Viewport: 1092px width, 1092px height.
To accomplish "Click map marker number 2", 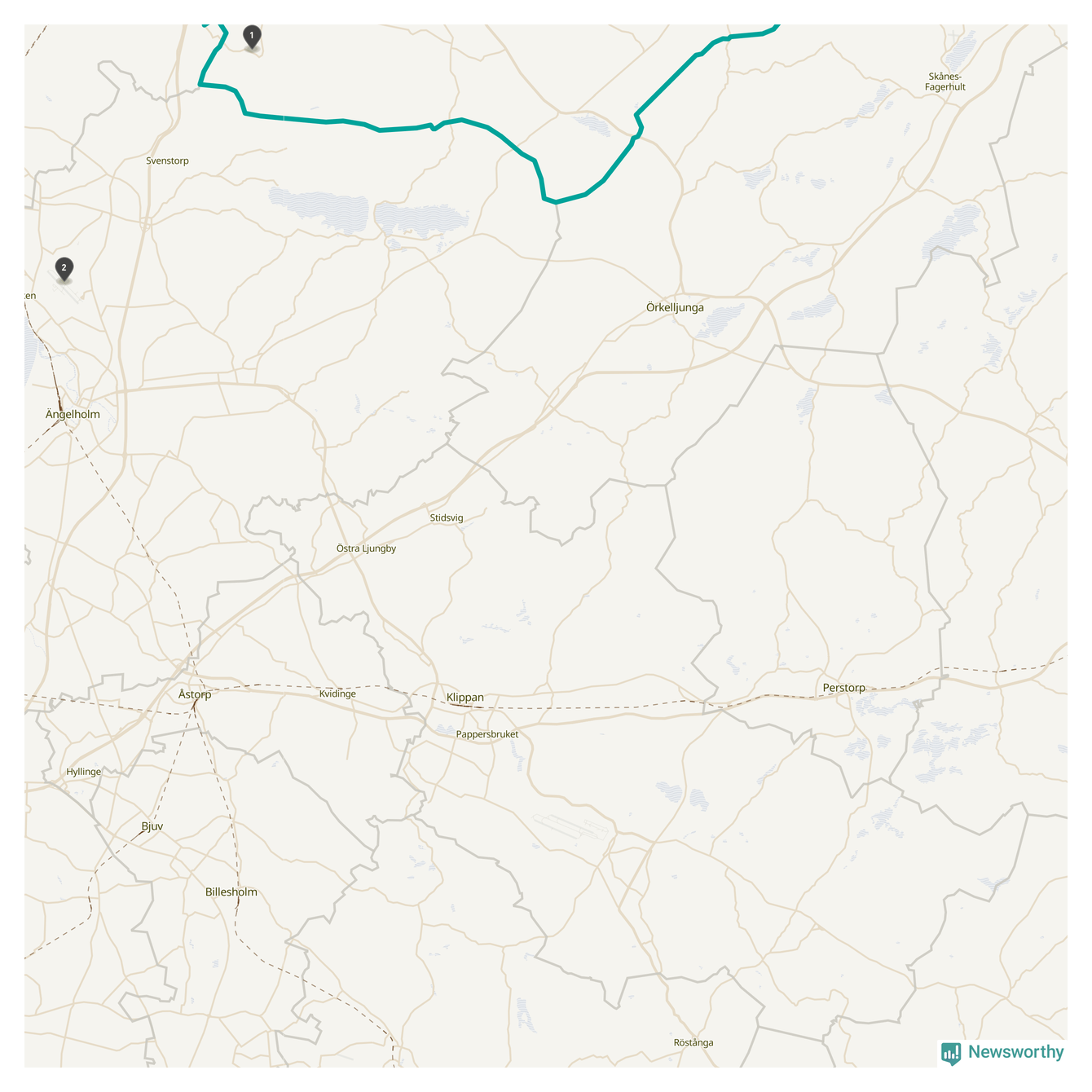I will 64,269.
